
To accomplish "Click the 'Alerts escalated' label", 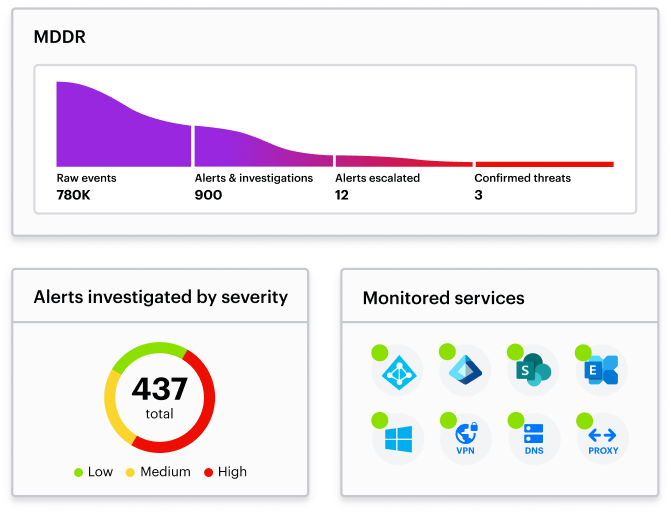I will tap(377, 178).
